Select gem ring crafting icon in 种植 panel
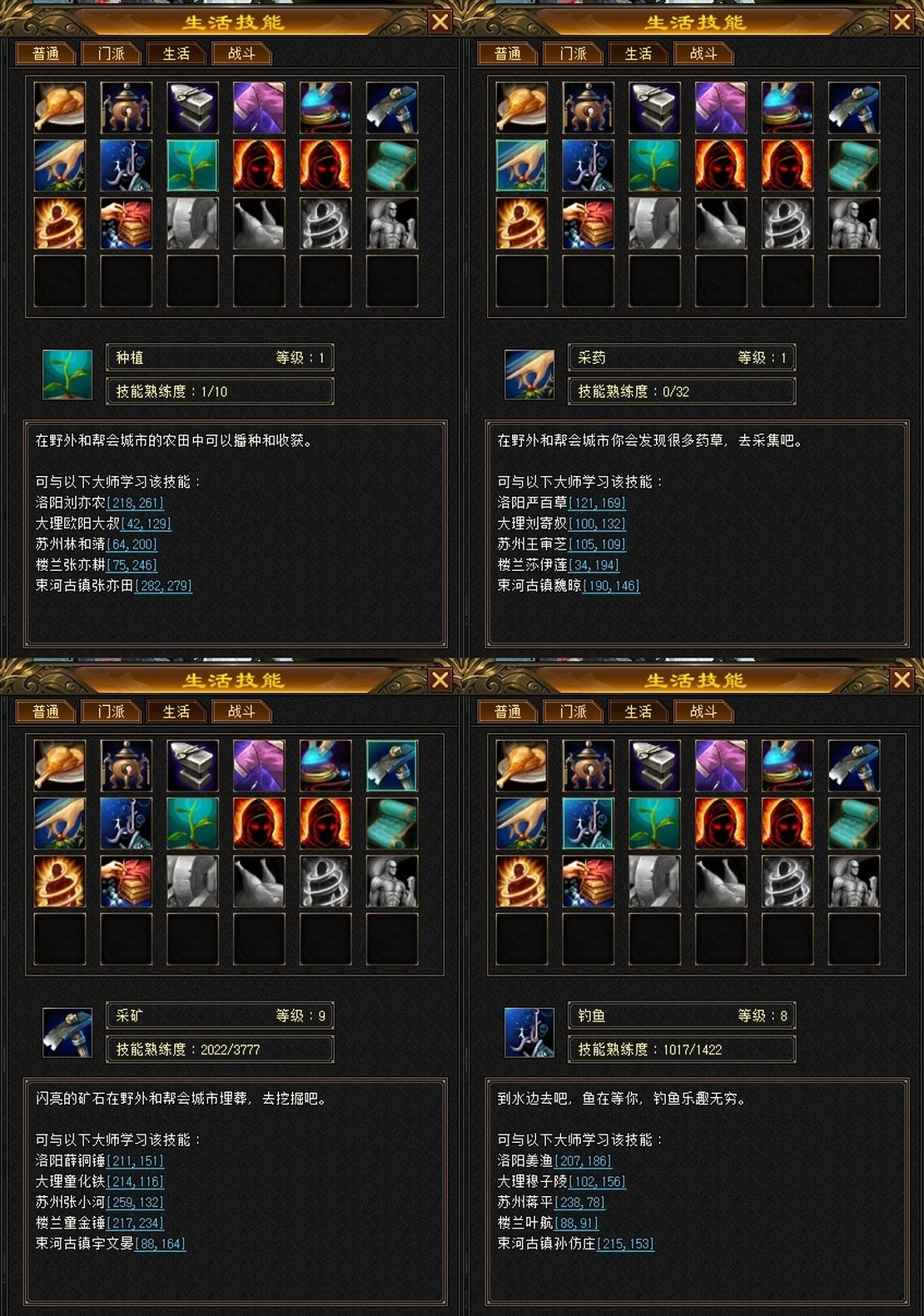Image resolution: width=924 pixels, height=1316 pixels. click(325, 107)
